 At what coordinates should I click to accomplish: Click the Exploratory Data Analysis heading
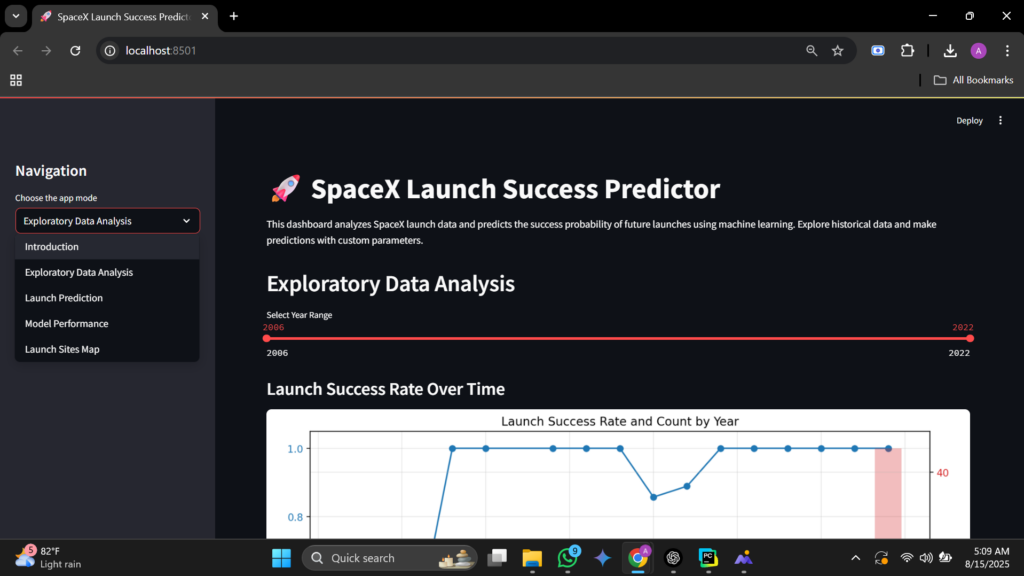[x=391, y=283]
